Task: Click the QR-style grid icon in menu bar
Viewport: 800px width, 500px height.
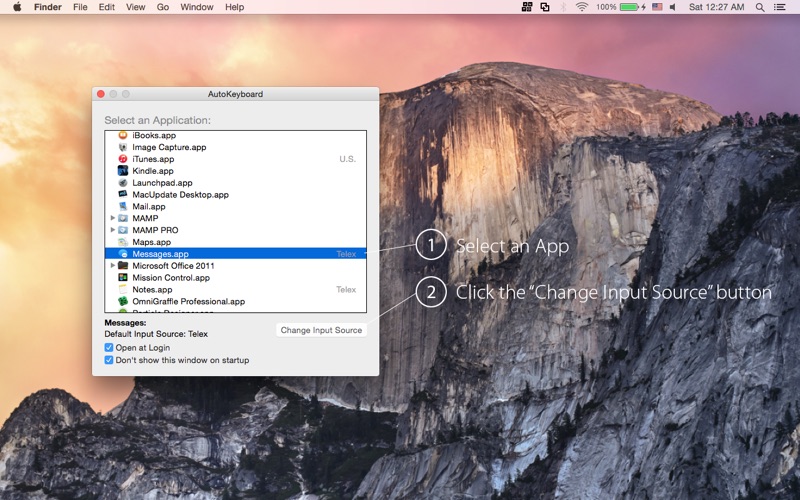Action: (527, 7)
